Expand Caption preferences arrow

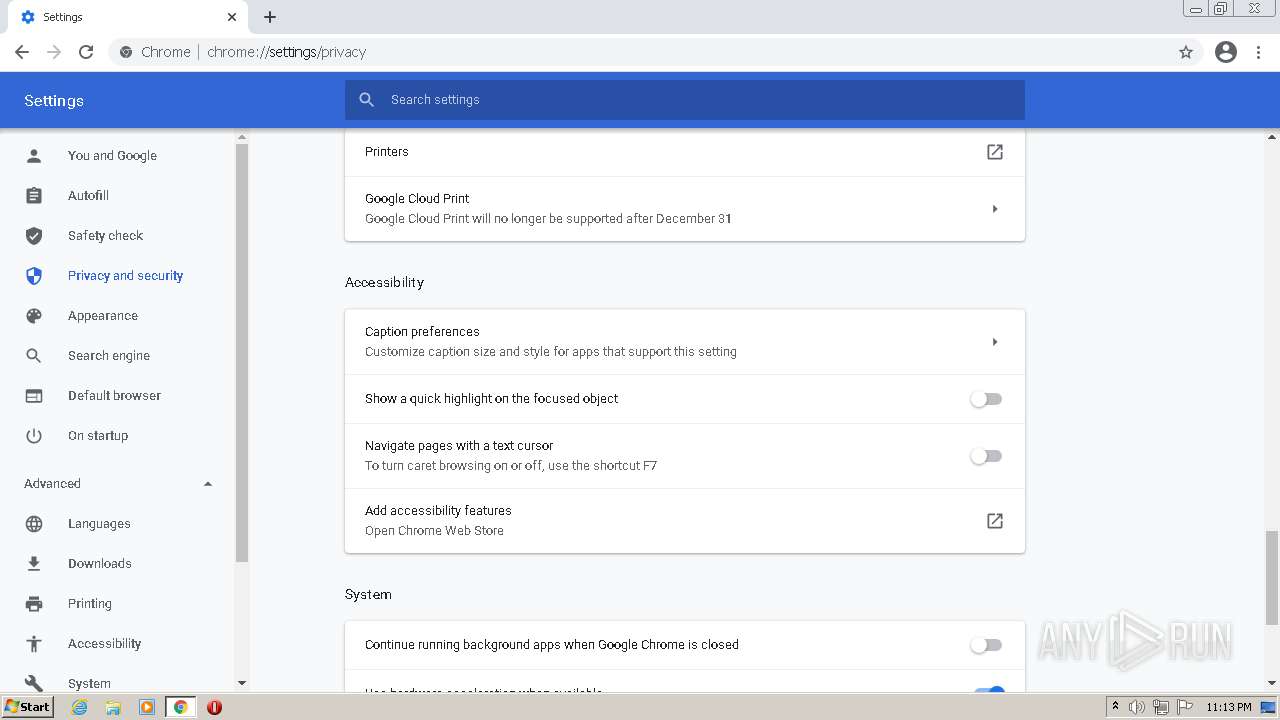[x=995, y=342]
